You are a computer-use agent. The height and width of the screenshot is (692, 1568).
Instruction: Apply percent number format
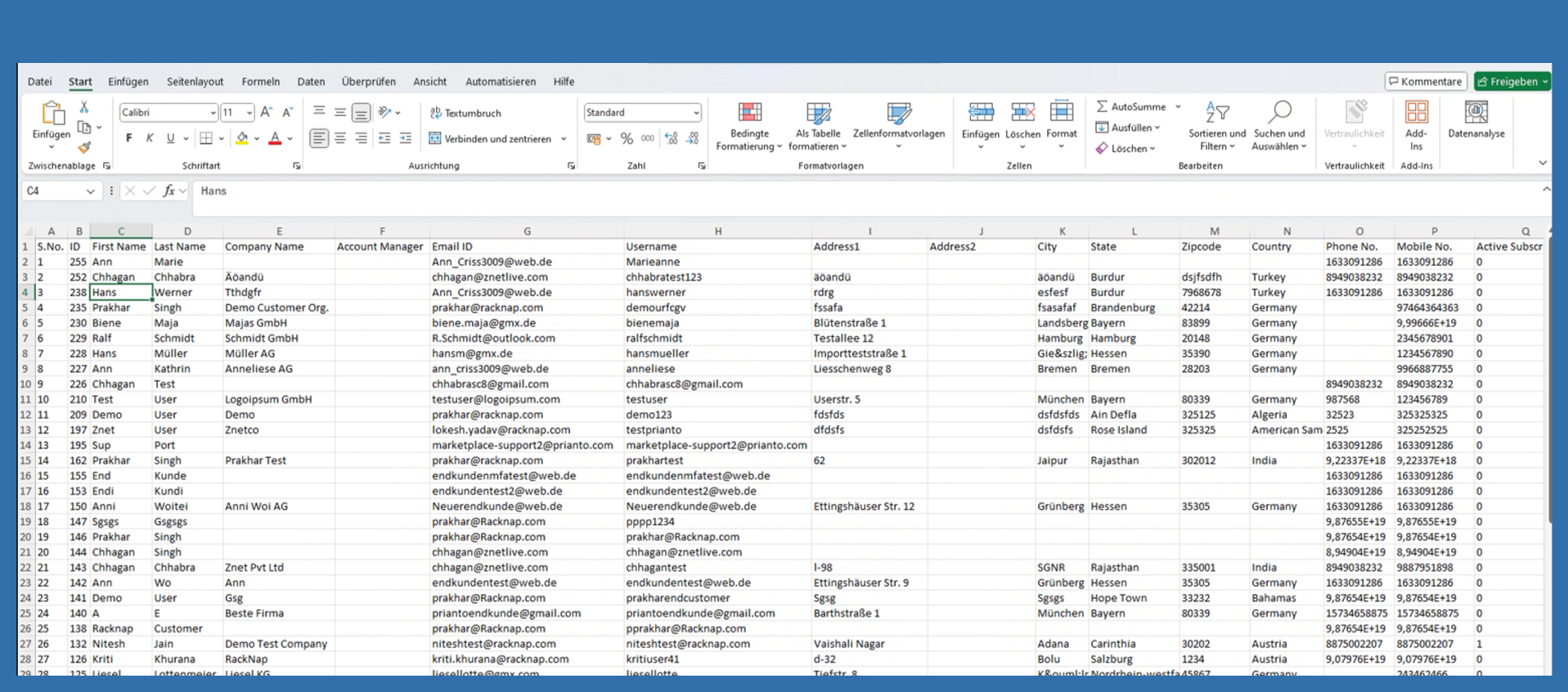tap(627, 139)
